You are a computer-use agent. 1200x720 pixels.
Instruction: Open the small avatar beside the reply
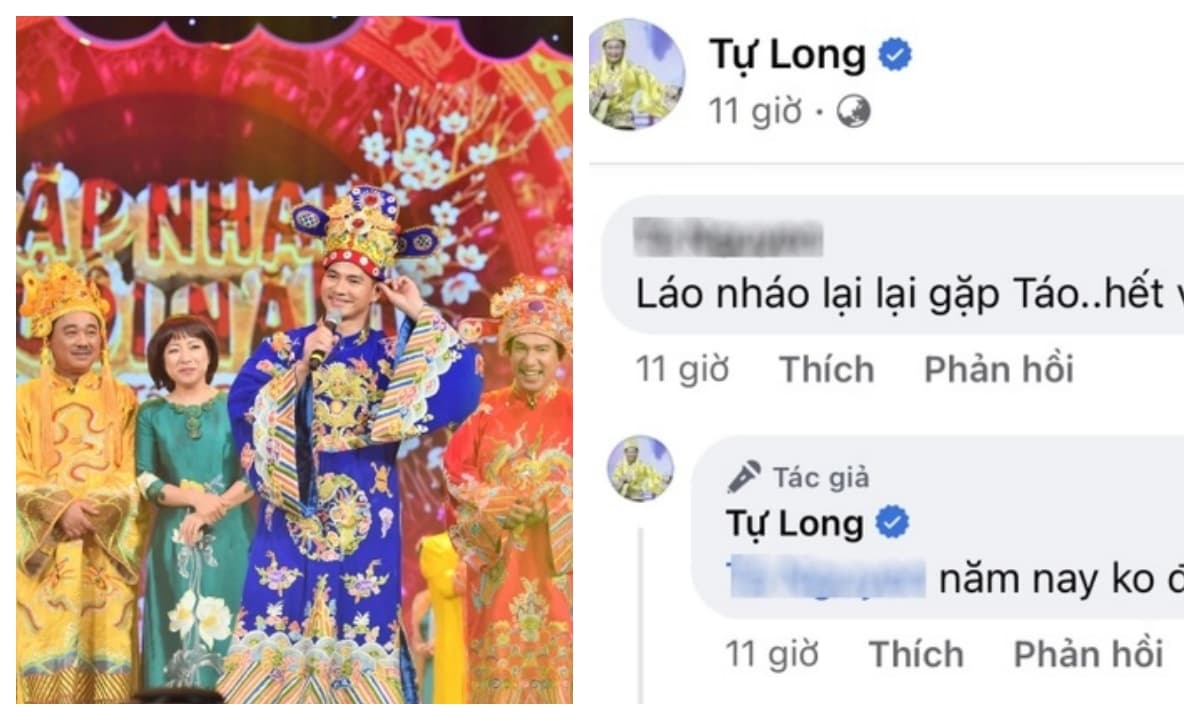click(x=641, y=469)
